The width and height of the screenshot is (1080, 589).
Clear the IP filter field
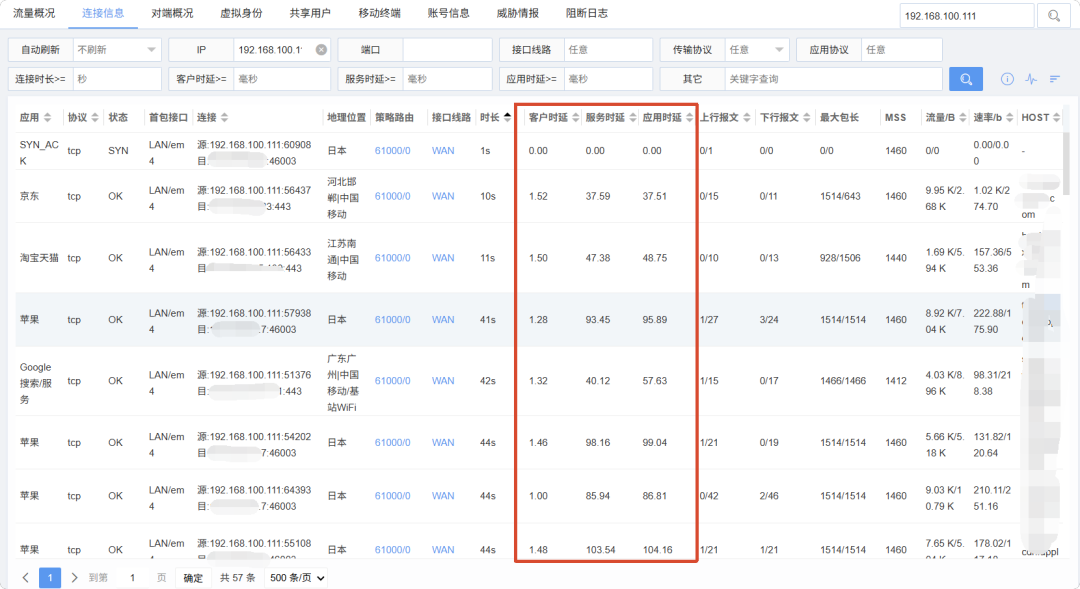tap(321, 50)
